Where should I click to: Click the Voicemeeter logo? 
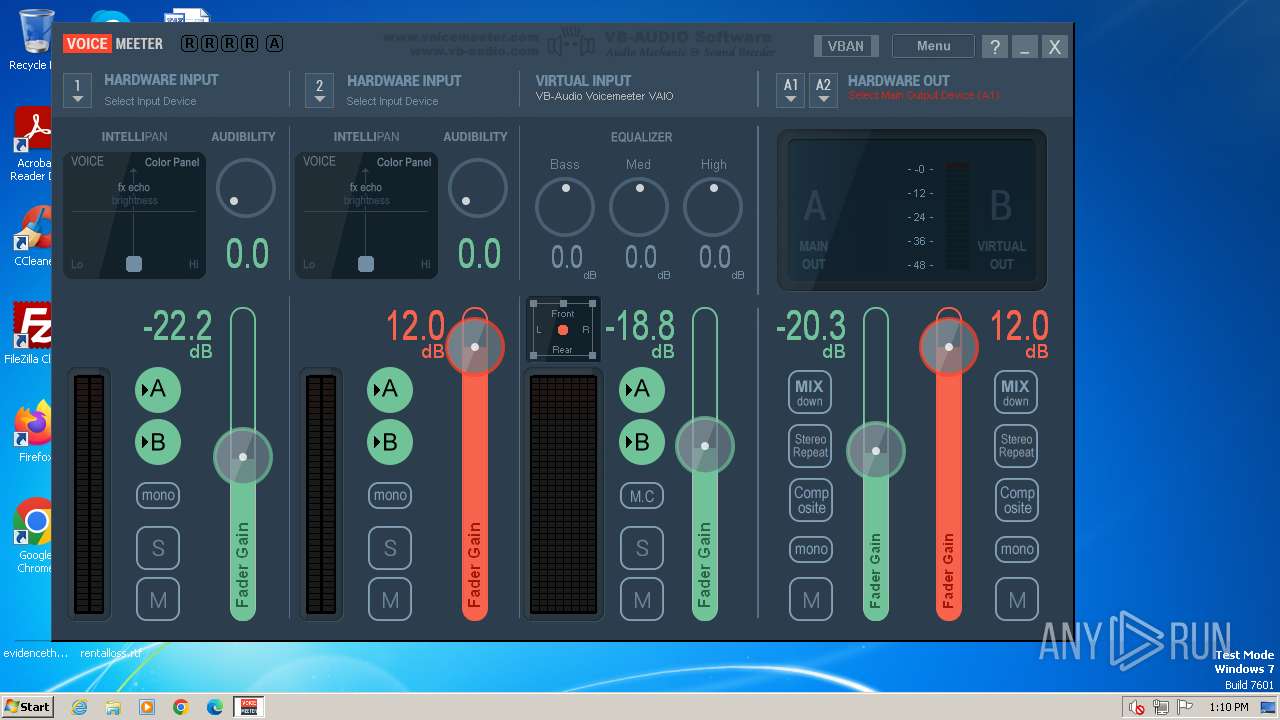point(113,44)
